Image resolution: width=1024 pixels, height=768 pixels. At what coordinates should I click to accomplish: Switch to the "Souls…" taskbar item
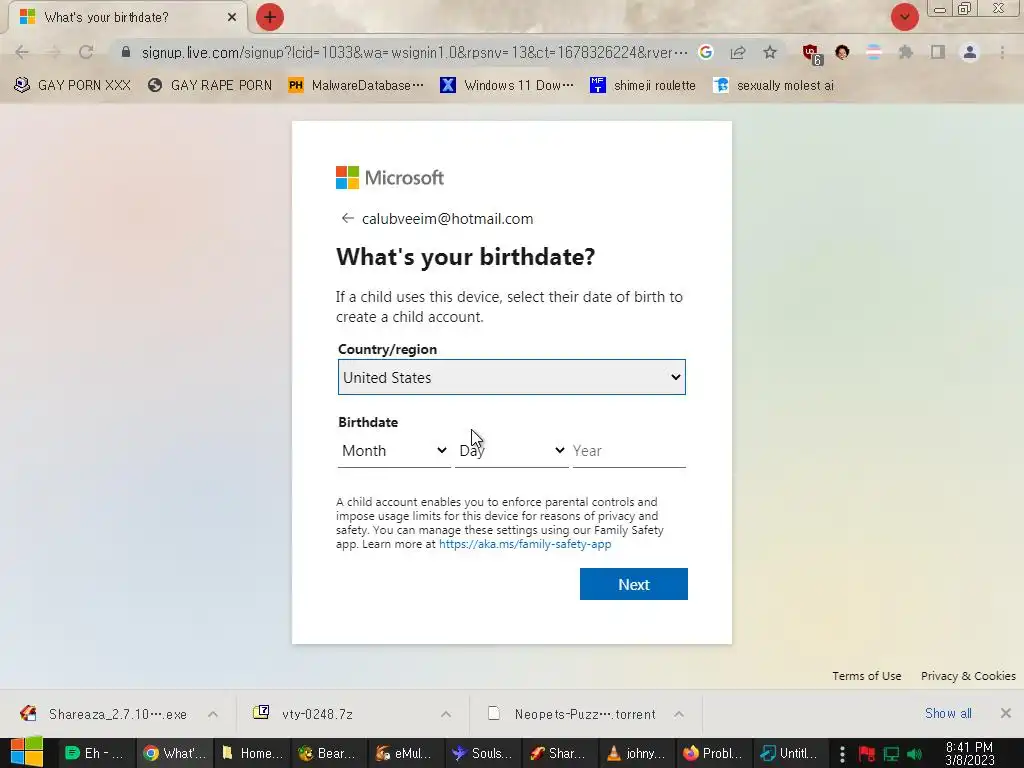[483, 753]
